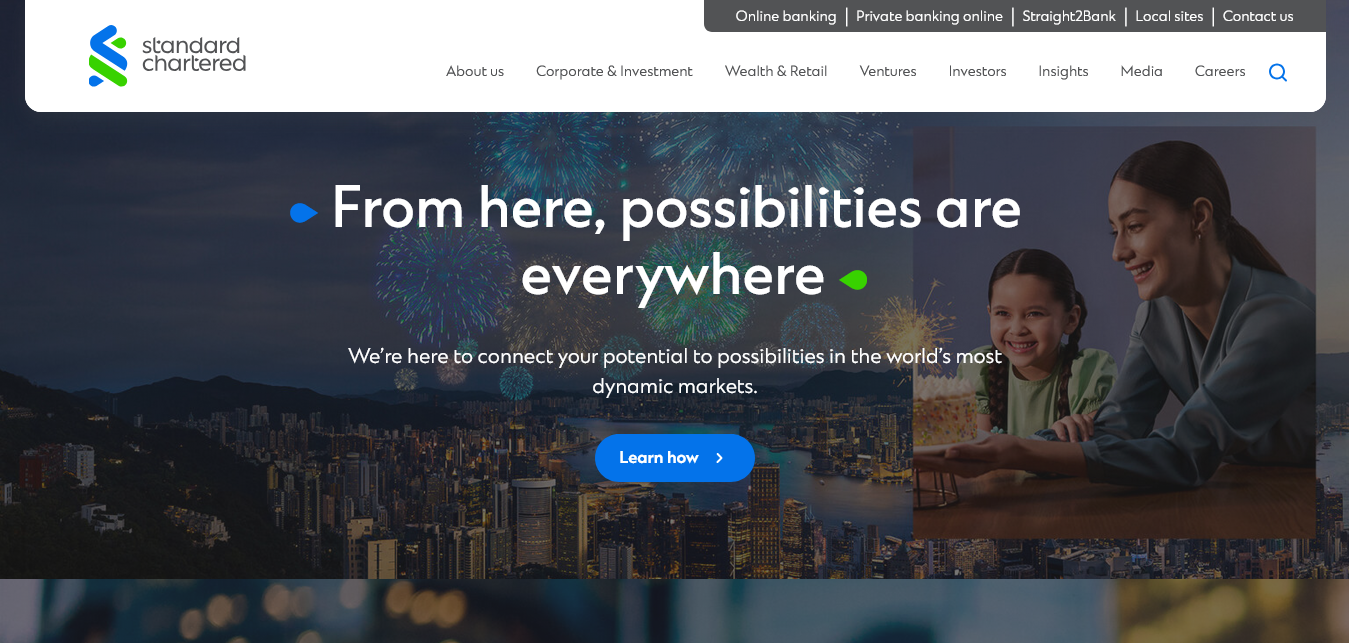Viewport: 1349px width, 643px height.
Task: Expand the Wealth & Retail menu
Action: point(776,71)
